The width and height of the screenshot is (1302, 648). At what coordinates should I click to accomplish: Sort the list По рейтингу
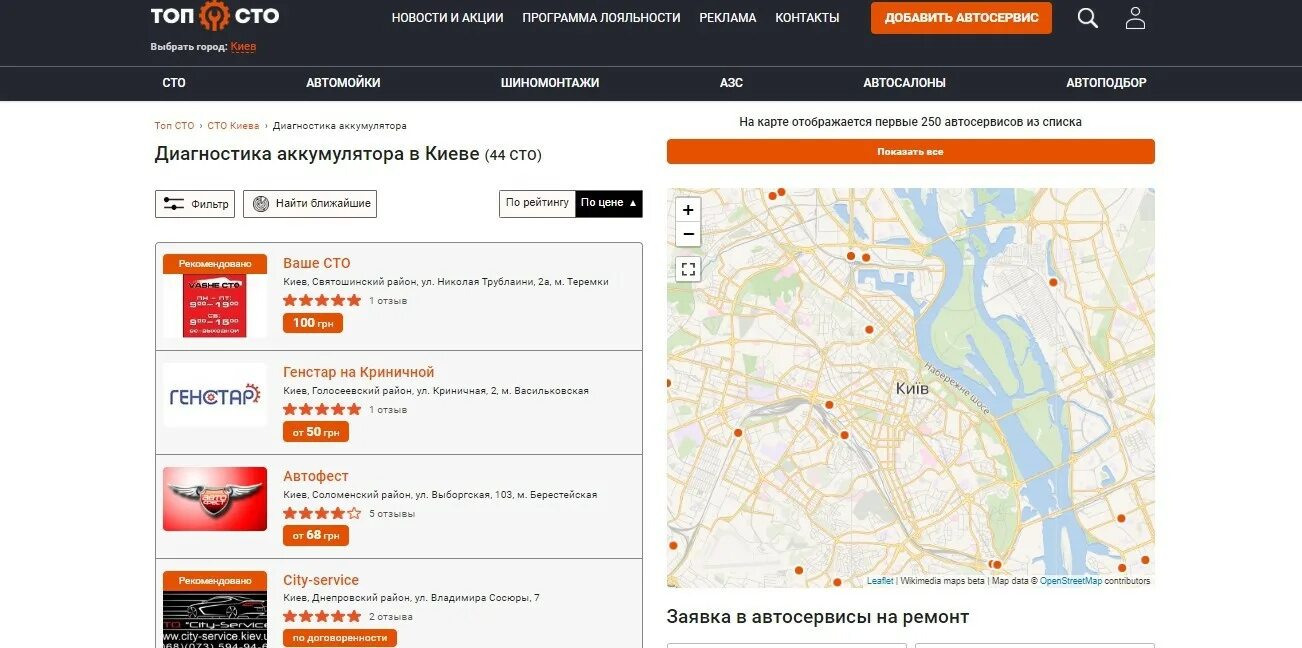click(x=537, y=203)
